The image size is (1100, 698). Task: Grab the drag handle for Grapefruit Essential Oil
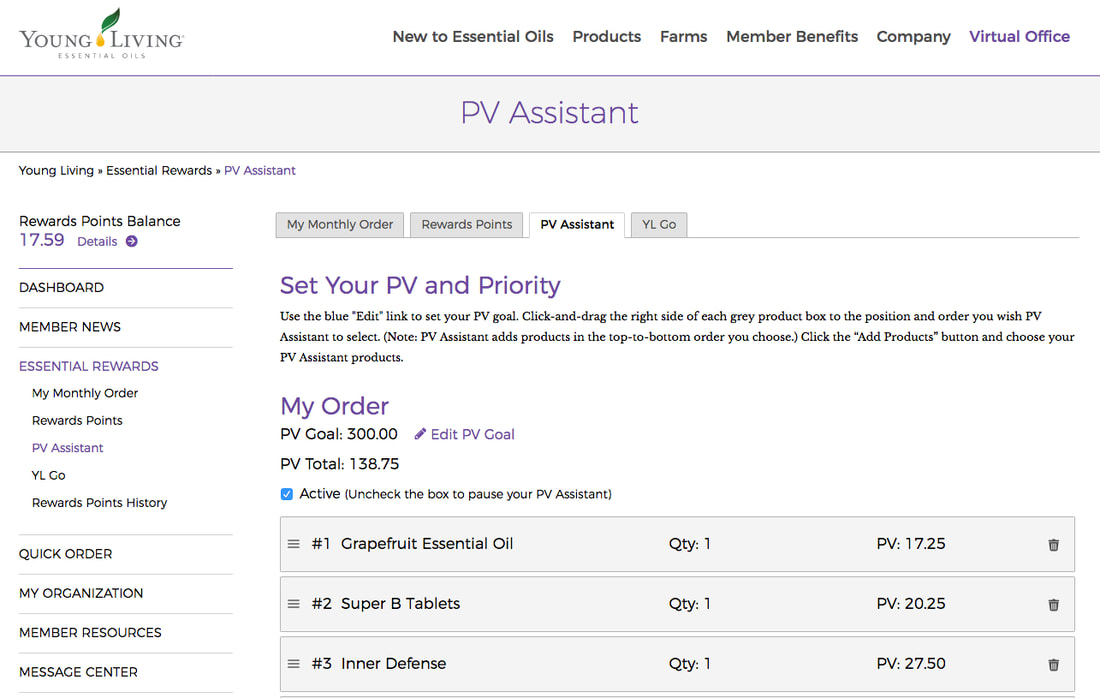click(x=294, y=544)
